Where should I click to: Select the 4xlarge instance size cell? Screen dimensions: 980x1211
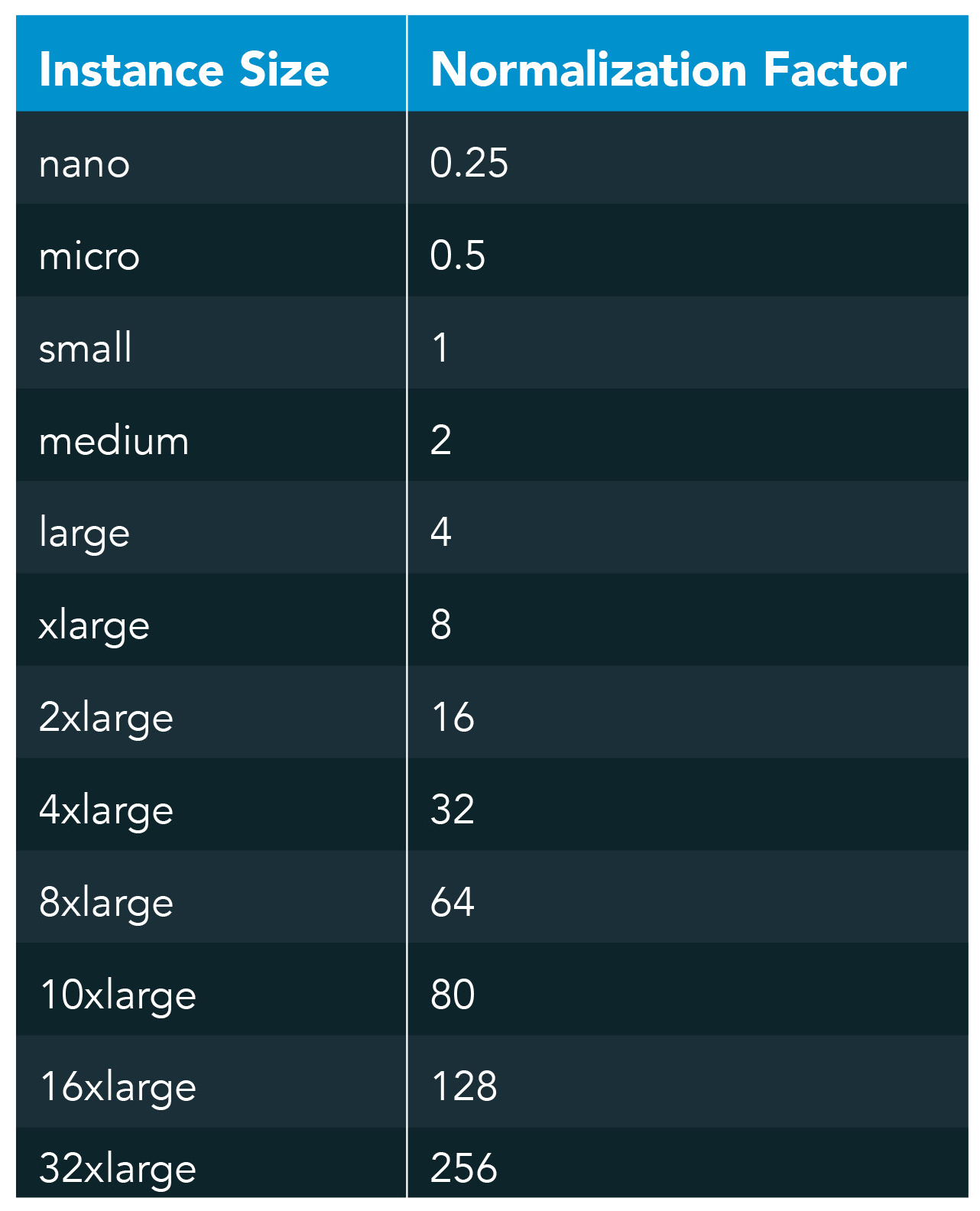pyautogui.click(x=106, y=810)
